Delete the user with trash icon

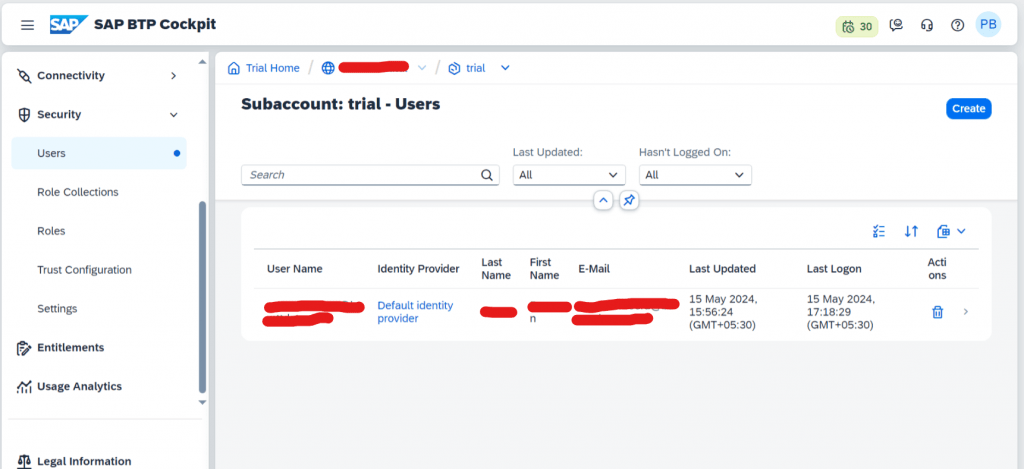(937, 312)
